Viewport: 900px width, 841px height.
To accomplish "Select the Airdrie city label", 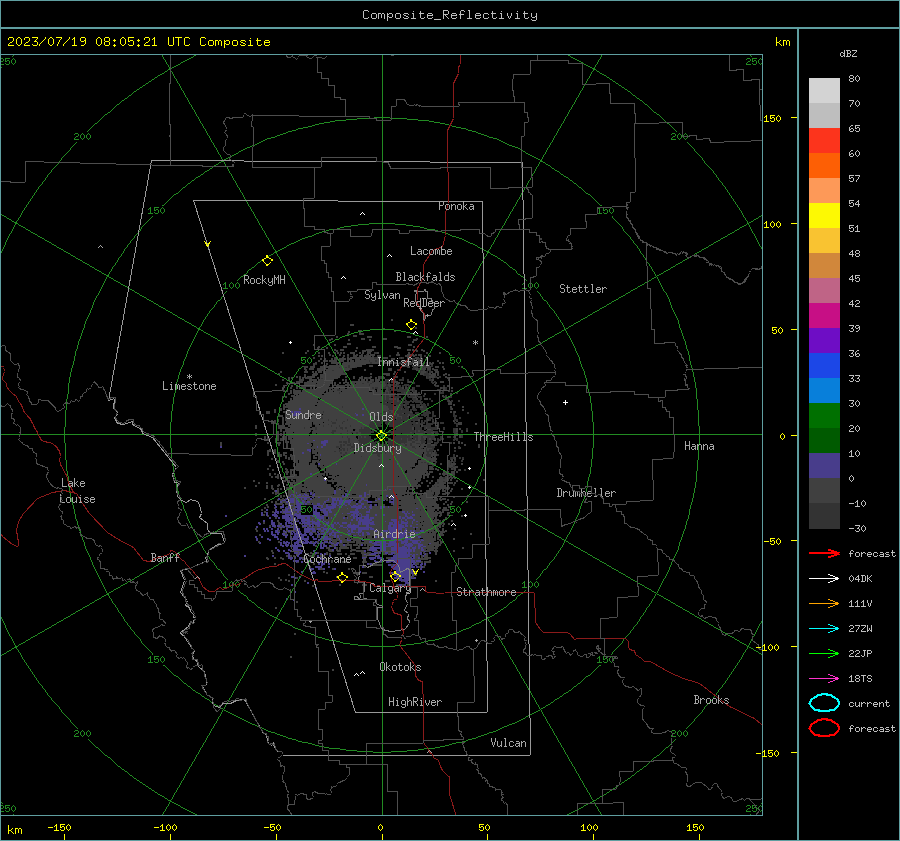I will pos(394,534).
